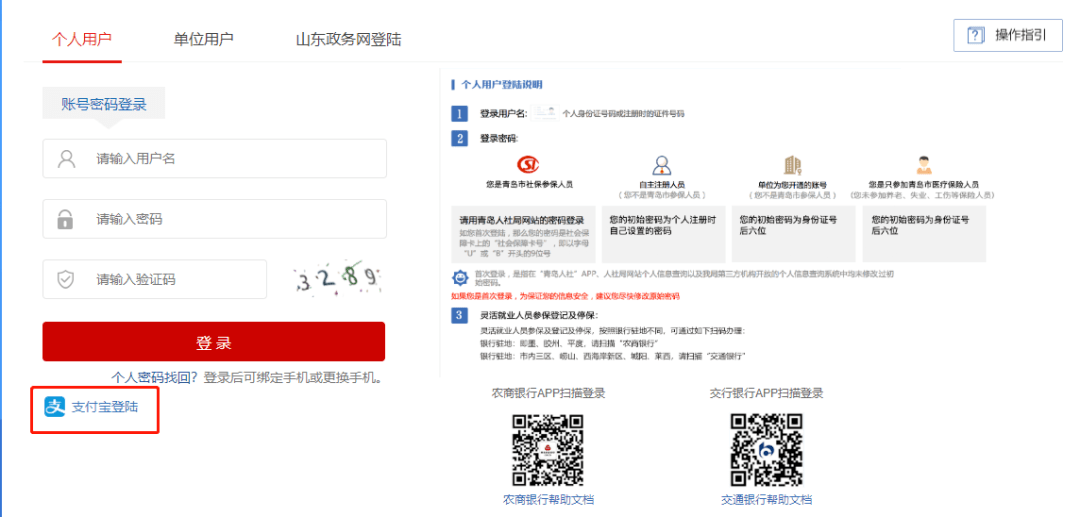Viewport: 1080px width, 517px height.
Task: Open 农商银行帮助文档 link
Action: pos(549,500)
